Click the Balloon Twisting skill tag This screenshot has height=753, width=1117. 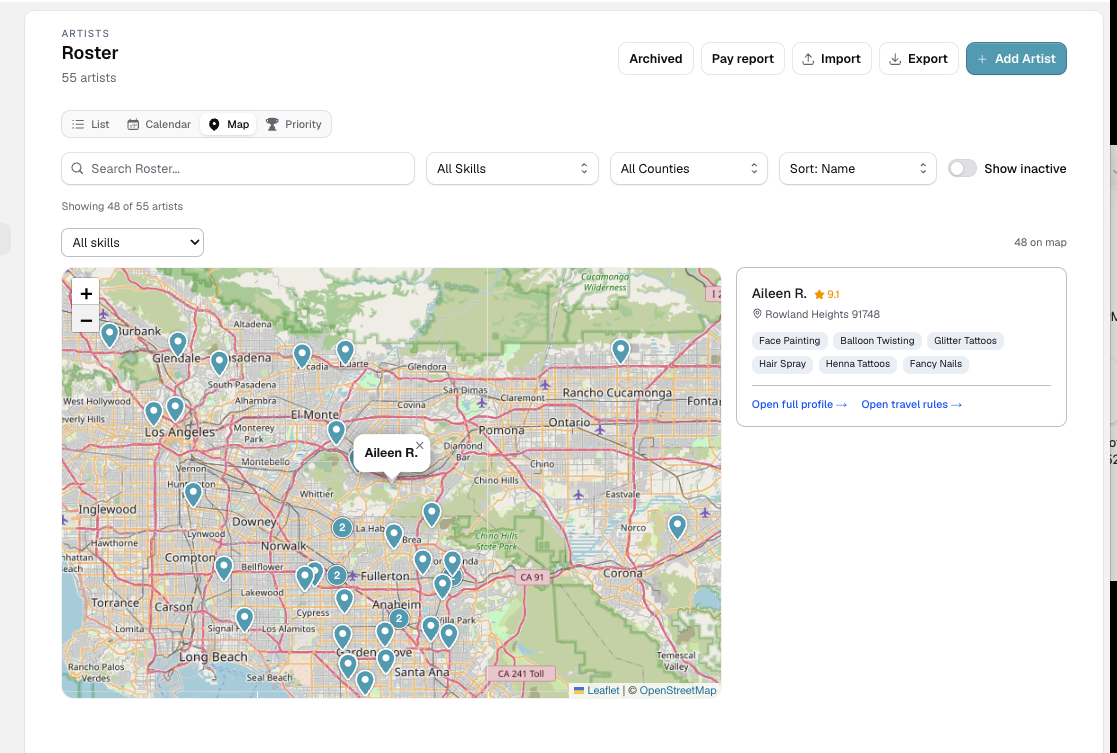click(877, 341)
